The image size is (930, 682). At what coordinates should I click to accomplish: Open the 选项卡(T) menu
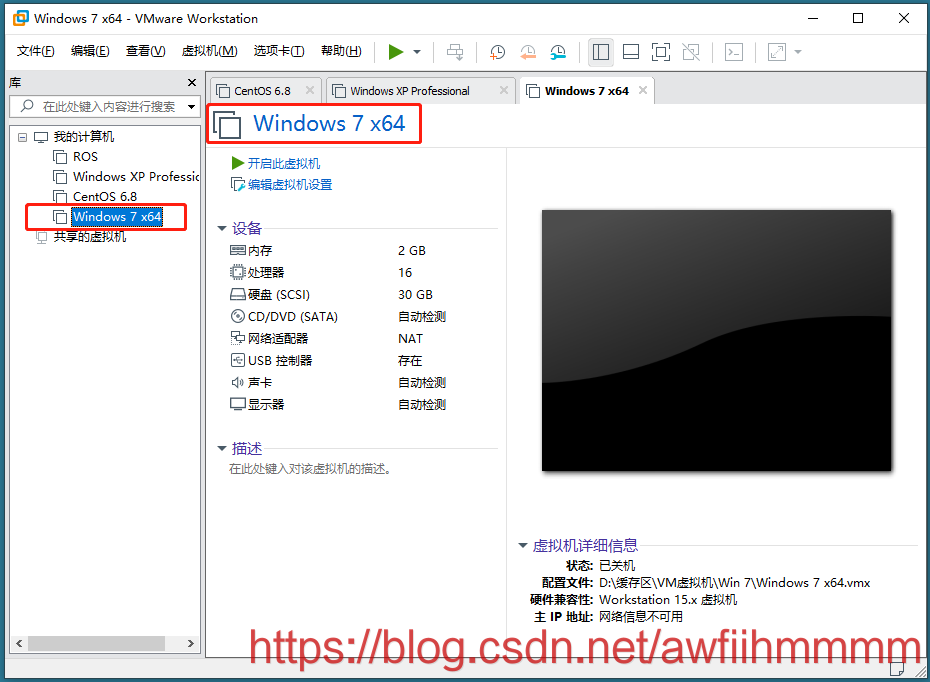click(x=279, y=51)
